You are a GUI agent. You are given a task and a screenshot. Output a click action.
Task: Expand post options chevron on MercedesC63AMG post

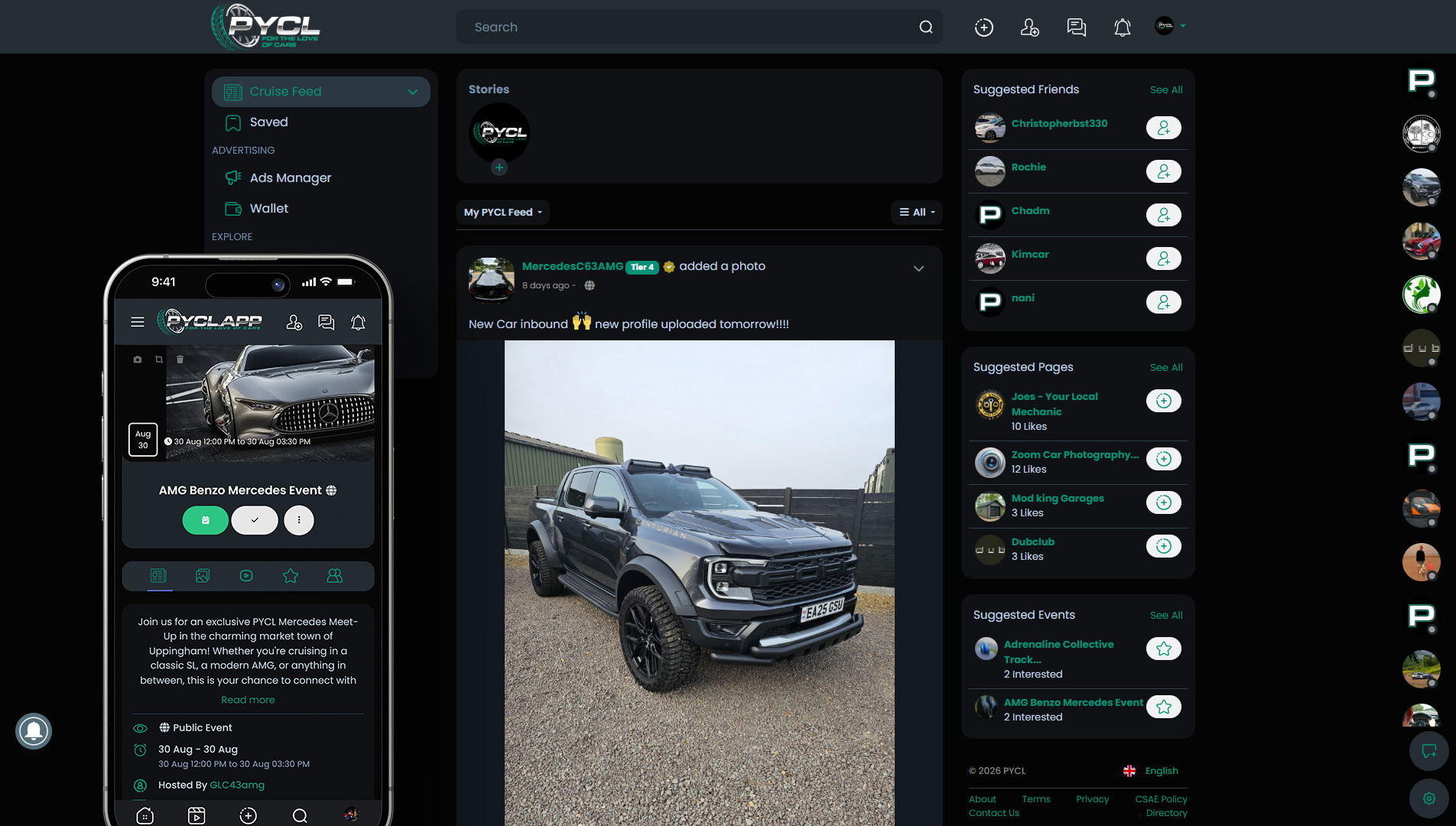click(x=918, y=268)
